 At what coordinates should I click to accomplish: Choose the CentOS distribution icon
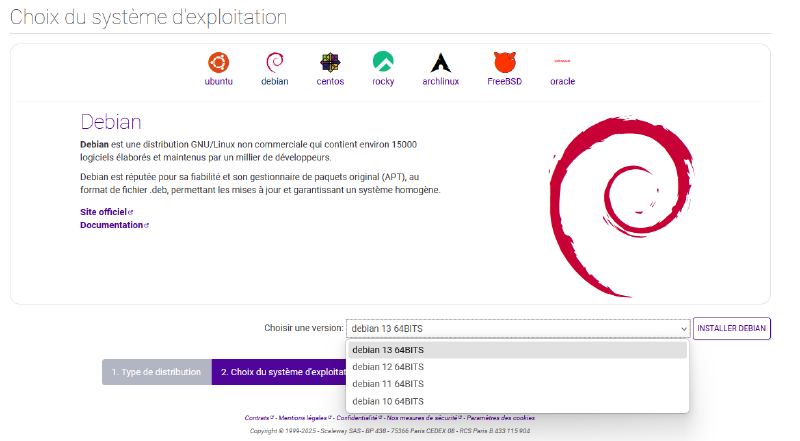[330, 63]
